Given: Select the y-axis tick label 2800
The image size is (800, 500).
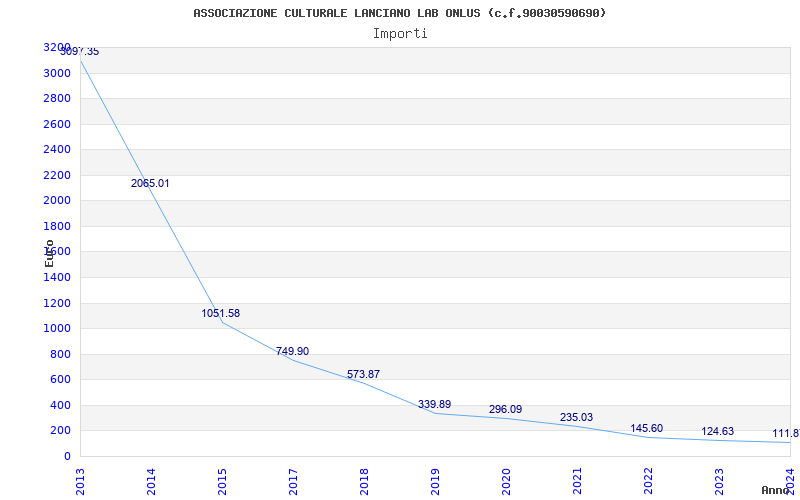Looking at the screenshot, I should (57, 98).
